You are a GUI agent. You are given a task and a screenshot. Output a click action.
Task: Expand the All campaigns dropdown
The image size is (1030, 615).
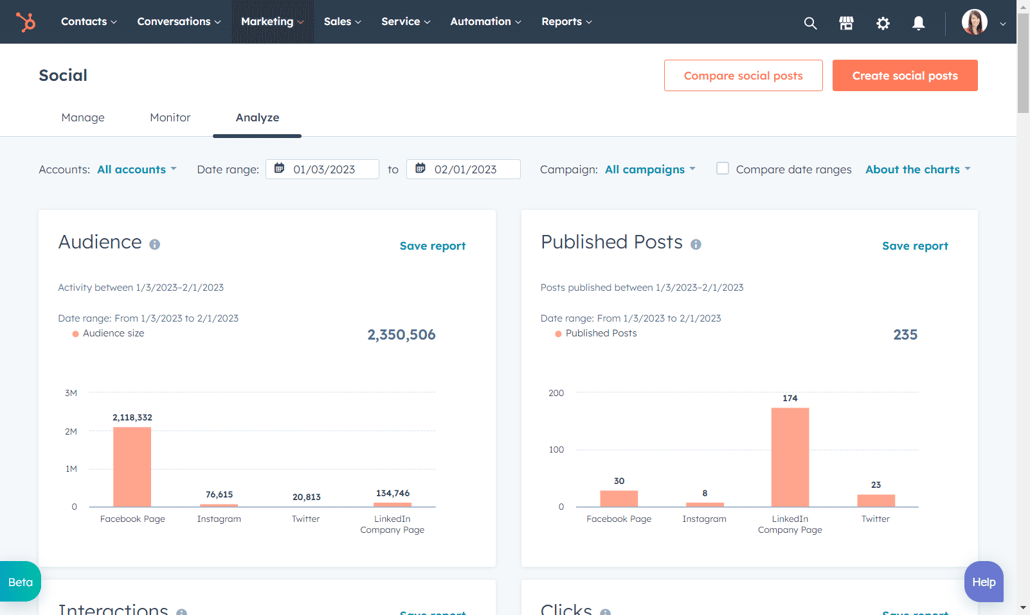[650, 169]
